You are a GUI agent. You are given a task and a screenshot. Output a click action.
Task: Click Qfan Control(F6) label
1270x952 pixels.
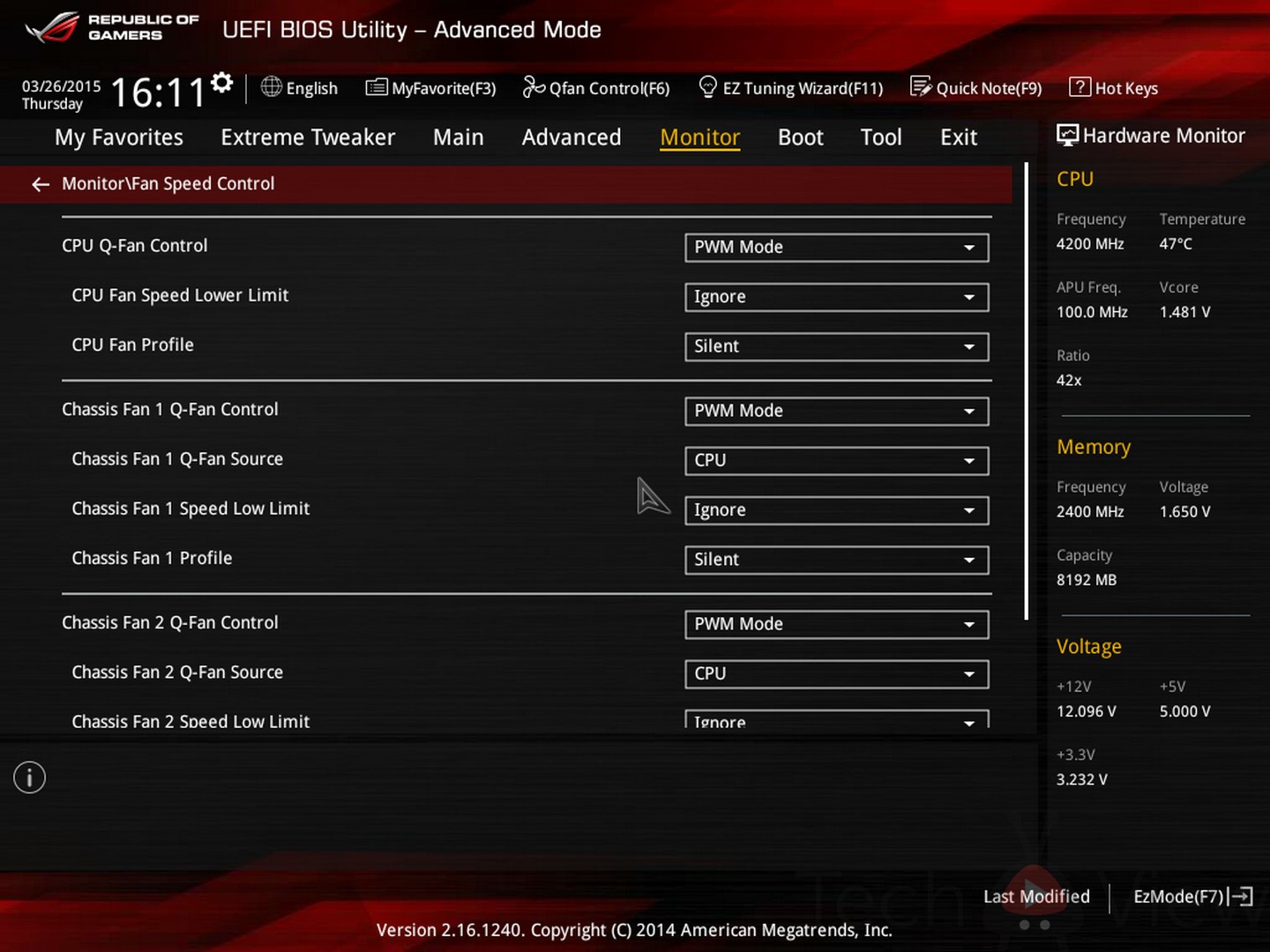pyautogui.click(x=609, y=88)
